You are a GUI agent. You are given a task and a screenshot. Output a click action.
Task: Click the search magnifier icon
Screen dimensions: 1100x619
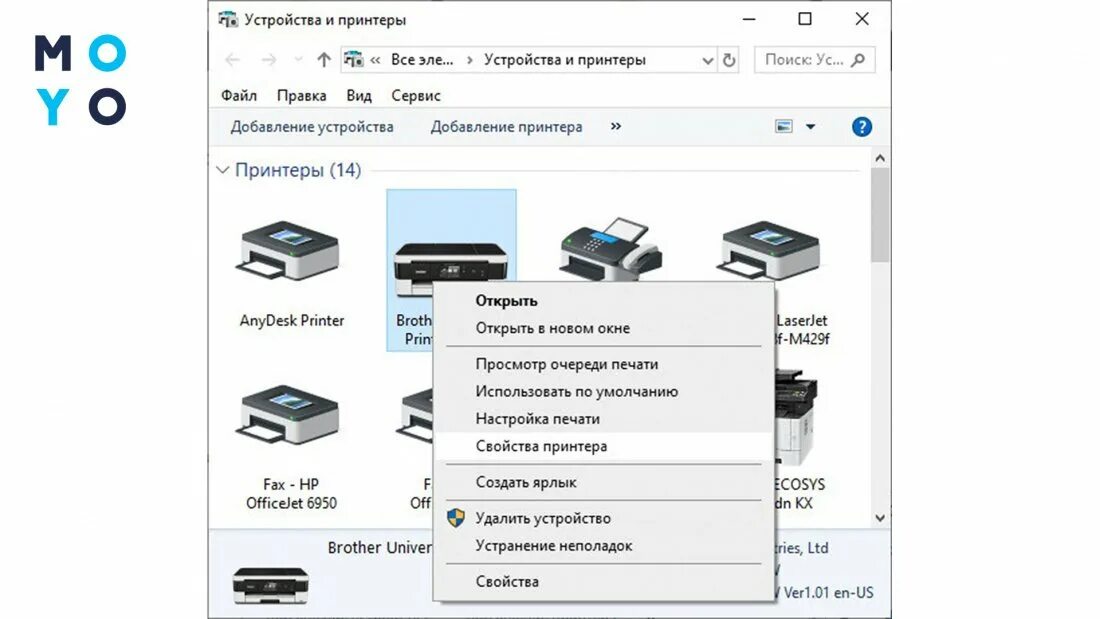[x=858, y=60]
